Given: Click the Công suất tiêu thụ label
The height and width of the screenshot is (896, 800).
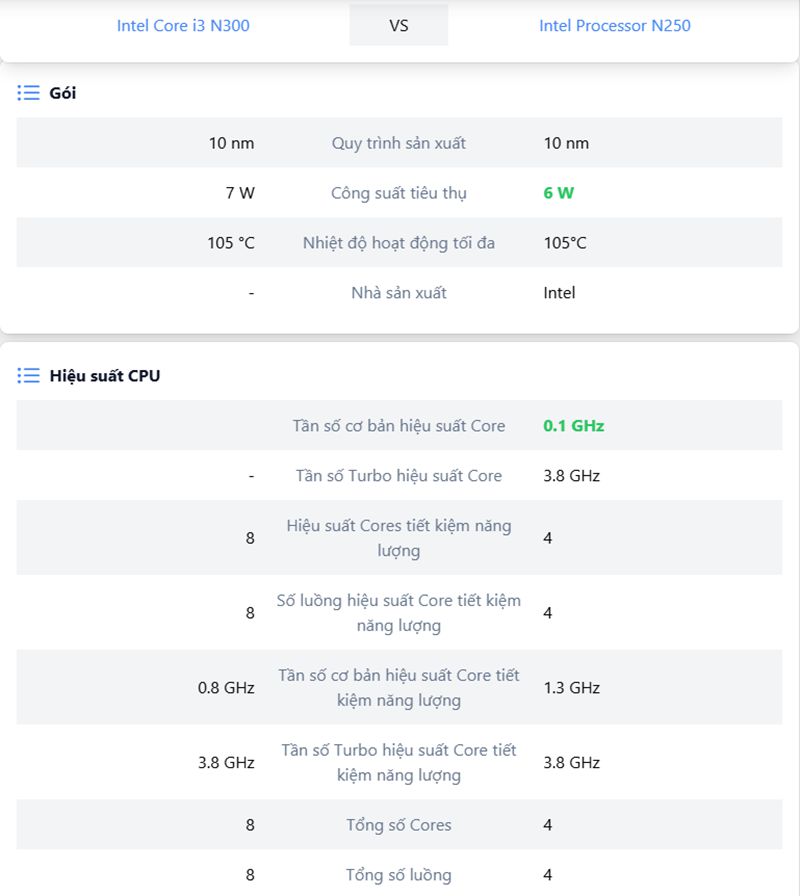Looking at the screenshot, I should point(398,193).
